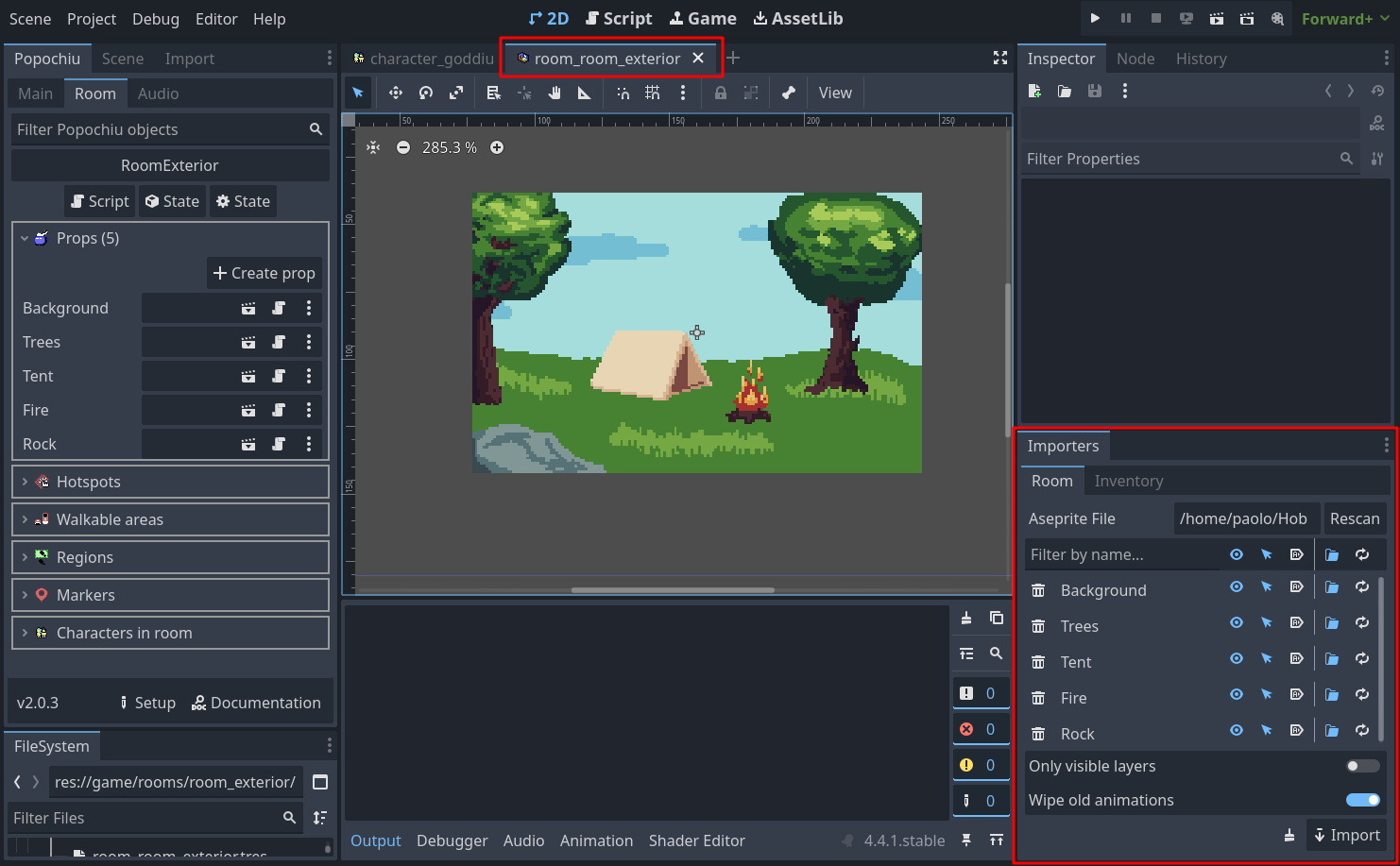1400x866 pixels.
Task: Toggle the Only visible layers switch
Action: 1362,766
